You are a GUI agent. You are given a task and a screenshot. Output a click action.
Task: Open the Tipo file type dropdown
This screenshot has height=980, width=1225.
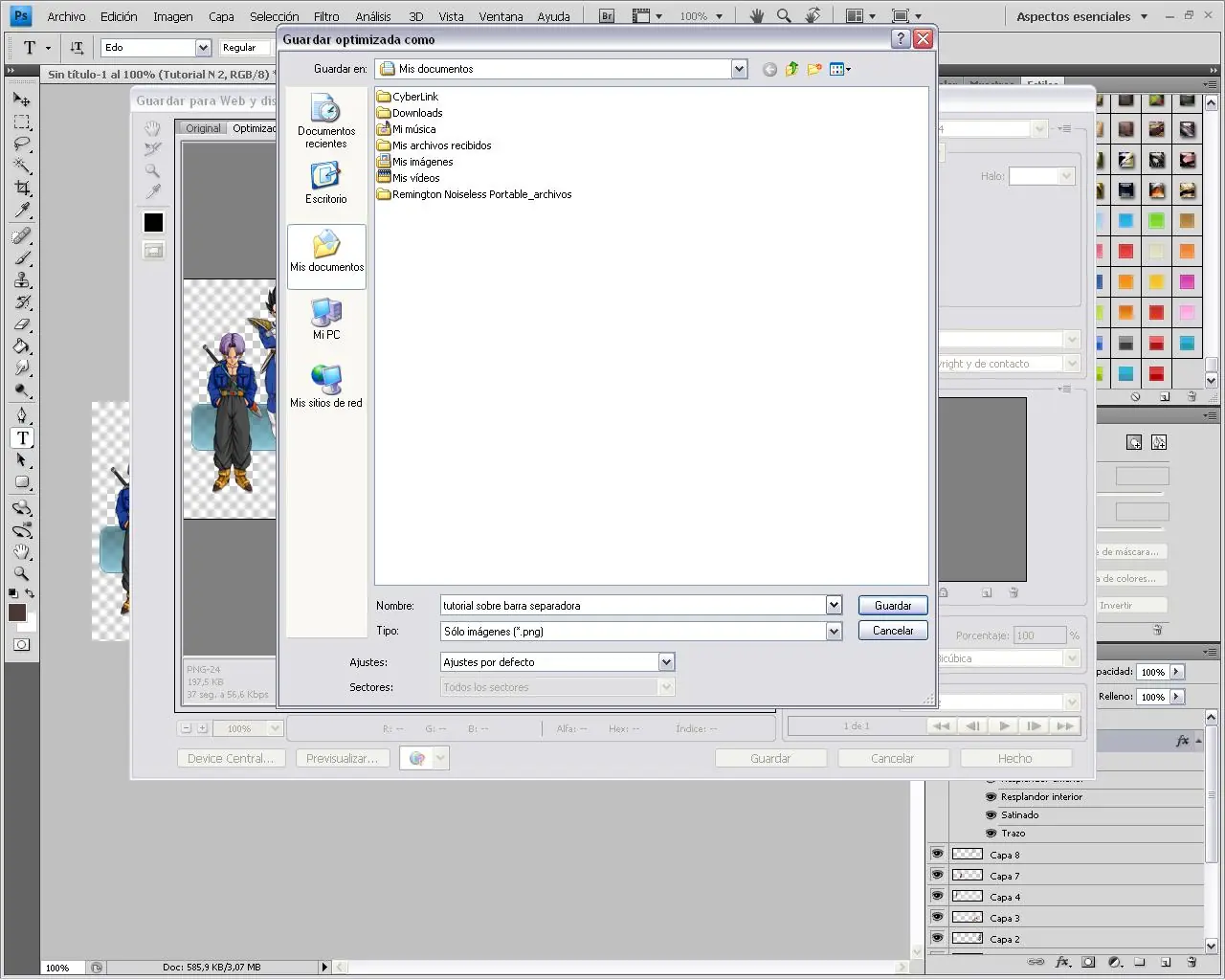[x=834, y=631]
